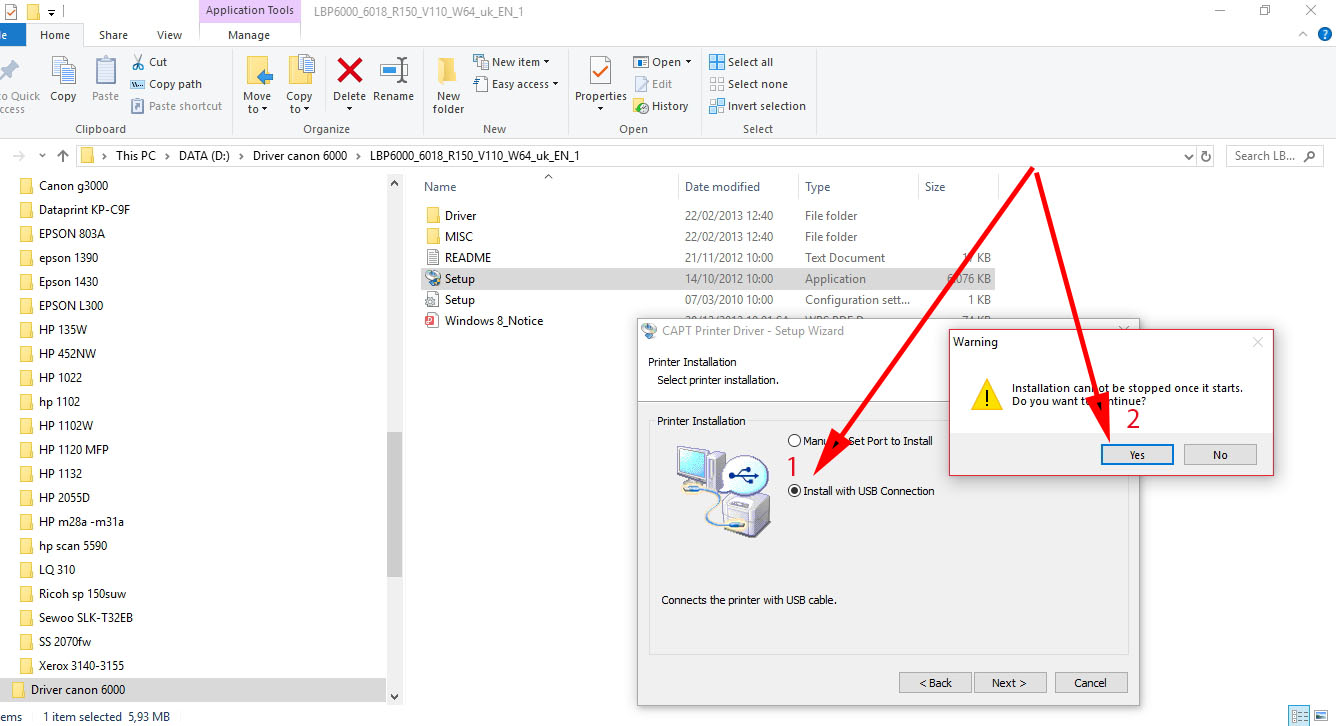
Task: Click the Copy icon in Clipboard group
Action: click(63, 80)
